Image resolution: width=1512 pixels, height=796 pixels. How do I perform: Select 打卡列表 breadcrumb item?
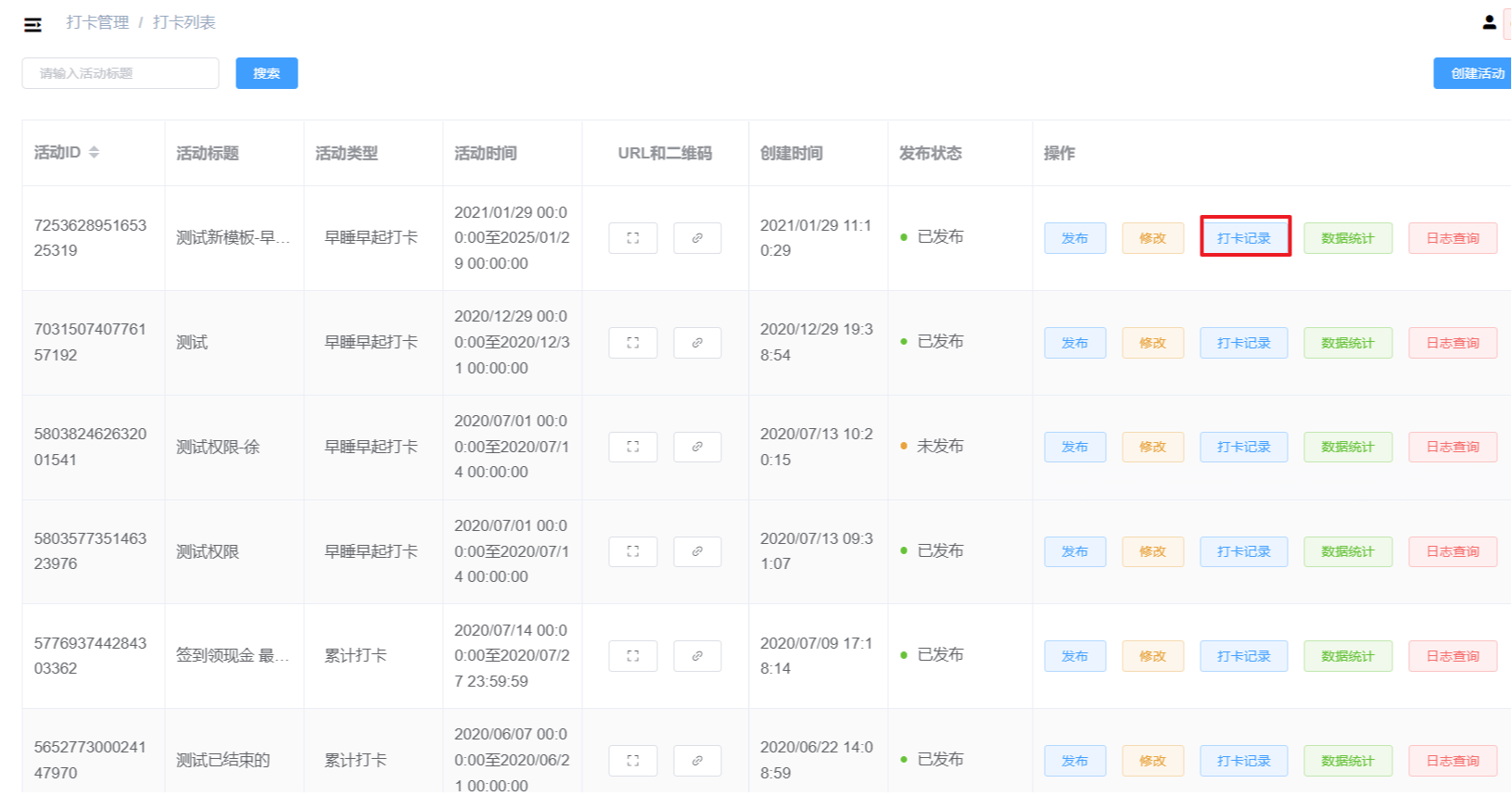pyautogui.click(x=184, y=22)
